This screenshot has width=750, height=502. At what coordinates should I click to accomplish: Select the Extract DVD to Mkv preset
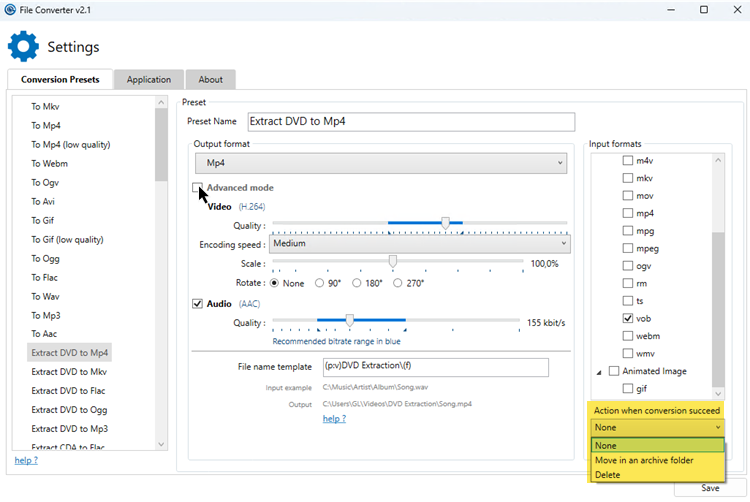point(70,371)
